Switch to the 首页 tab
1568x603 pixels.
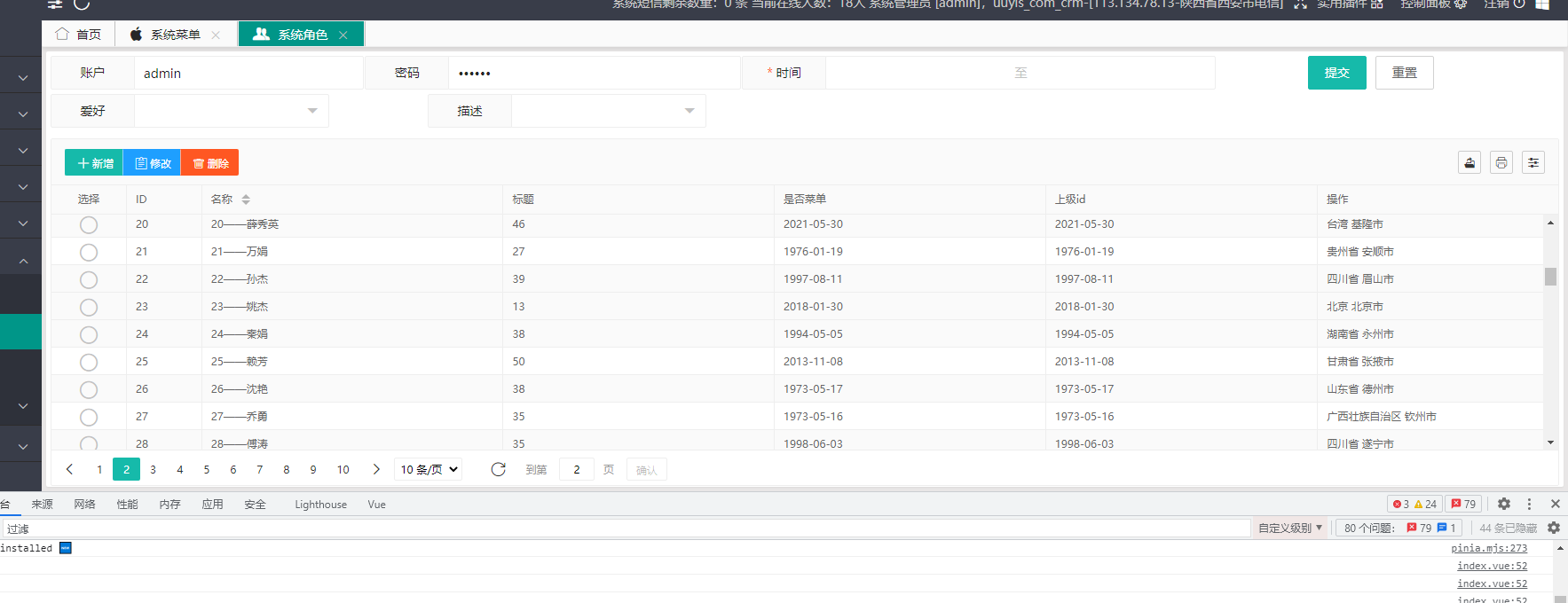78,35
